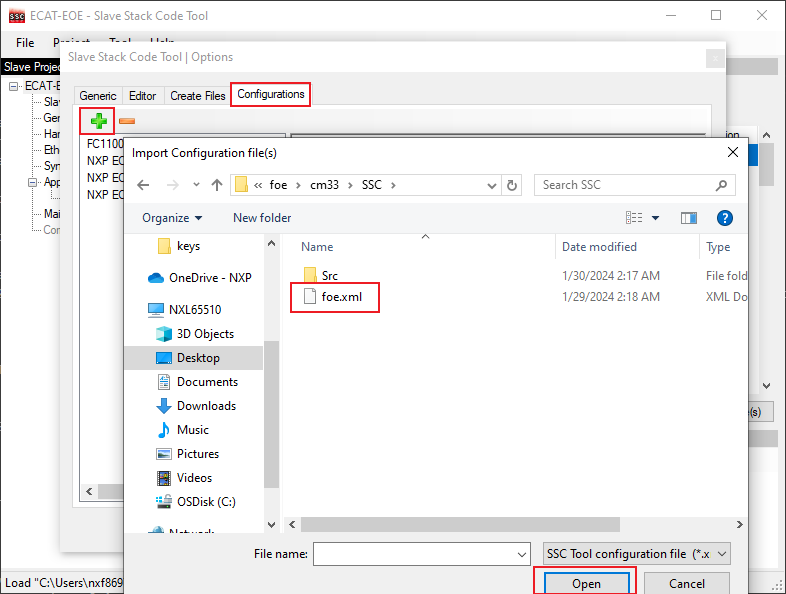This screenshot has height=594, width=786.
Task: Expand the File name history dropdown
Action: [x=522, y=554]
